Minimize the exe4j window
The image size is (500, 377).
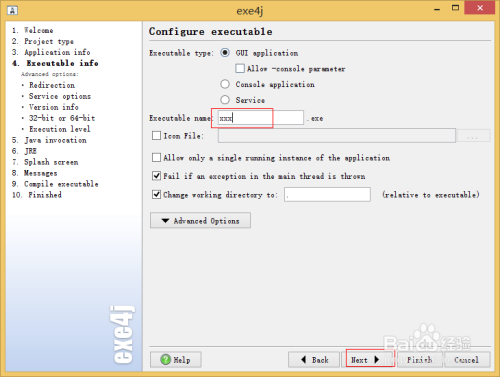[437, 8]
